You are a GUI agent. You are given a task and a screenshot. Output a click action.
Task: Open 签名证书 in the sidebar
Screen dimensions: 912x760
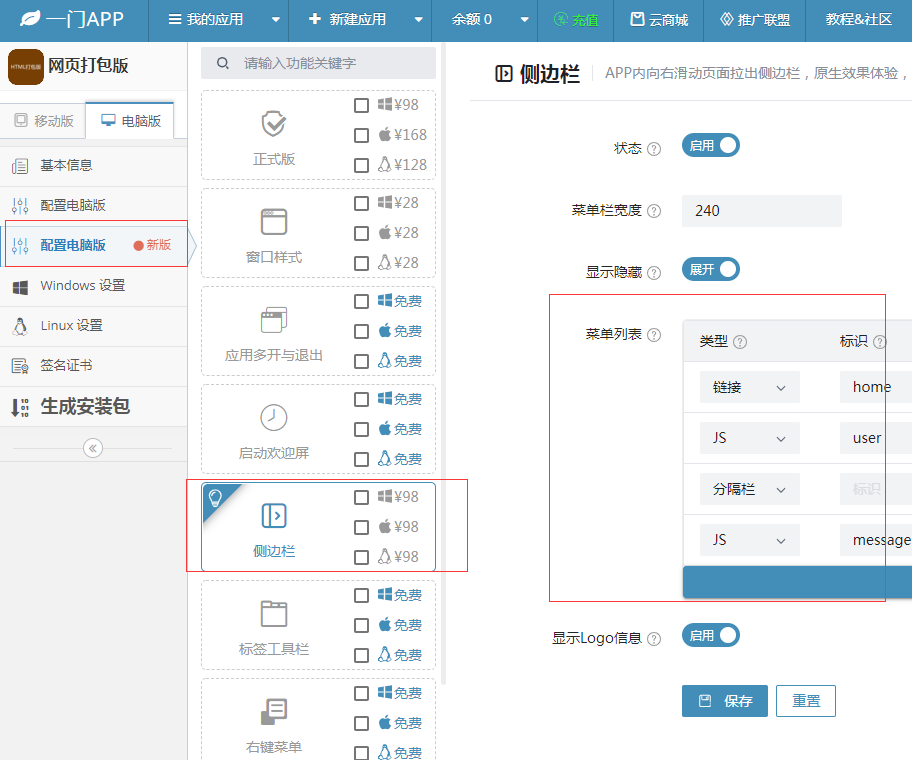(x=94, y=366)
